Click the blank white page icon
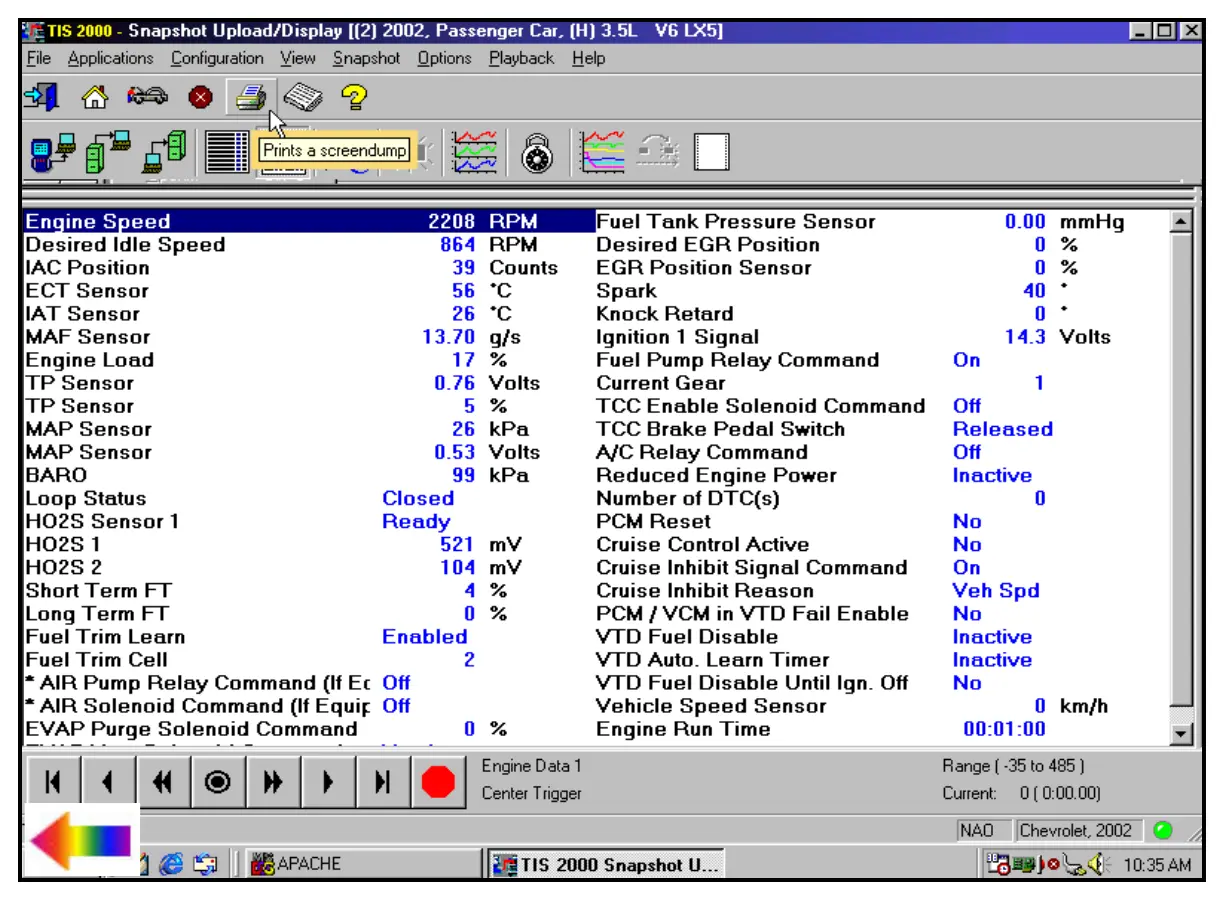The image size is (1224, 900). [712, 153]
